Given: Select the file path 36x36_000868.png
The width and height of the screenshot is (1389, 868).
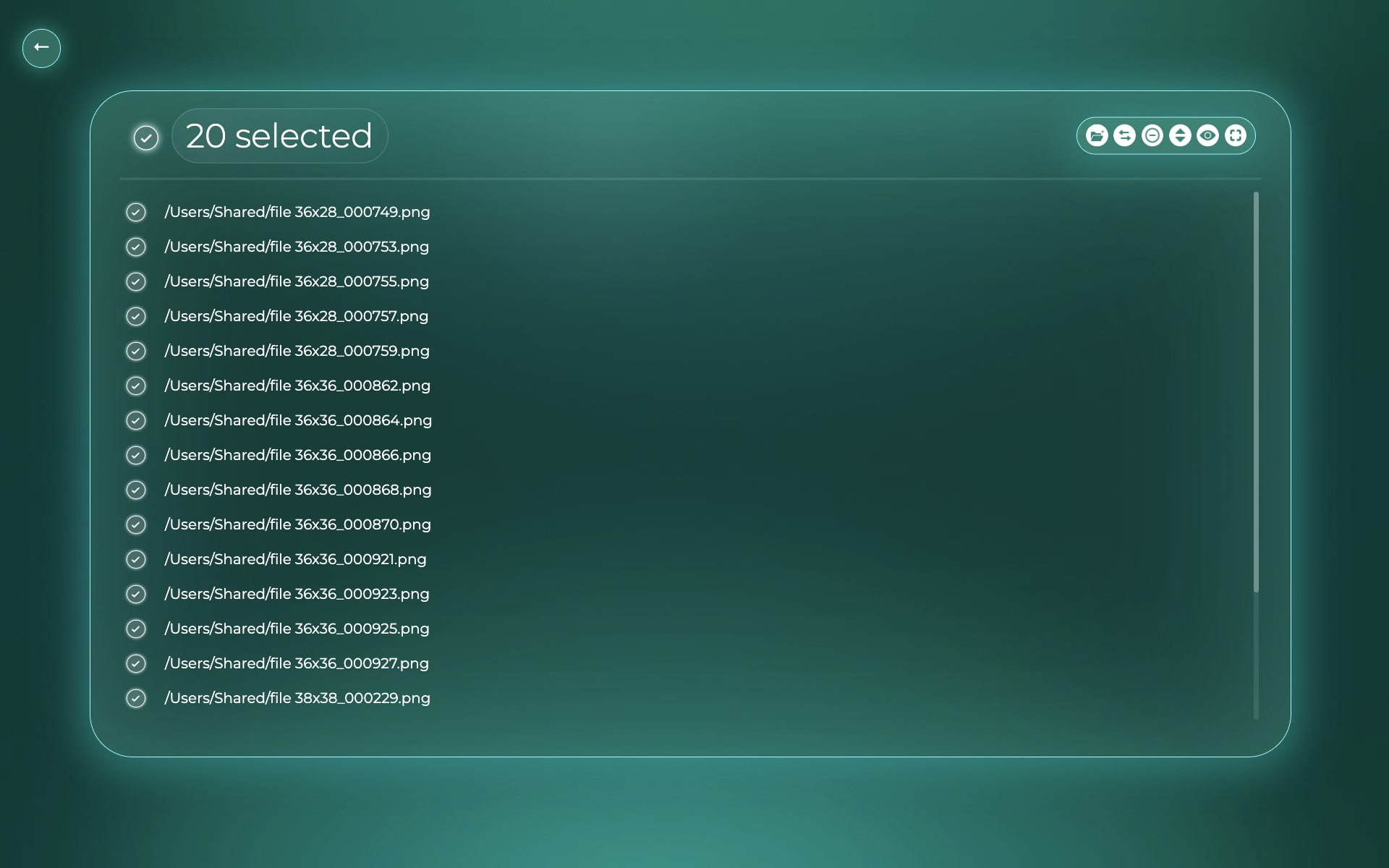Looking at the screenshot, I should (298, 490).
